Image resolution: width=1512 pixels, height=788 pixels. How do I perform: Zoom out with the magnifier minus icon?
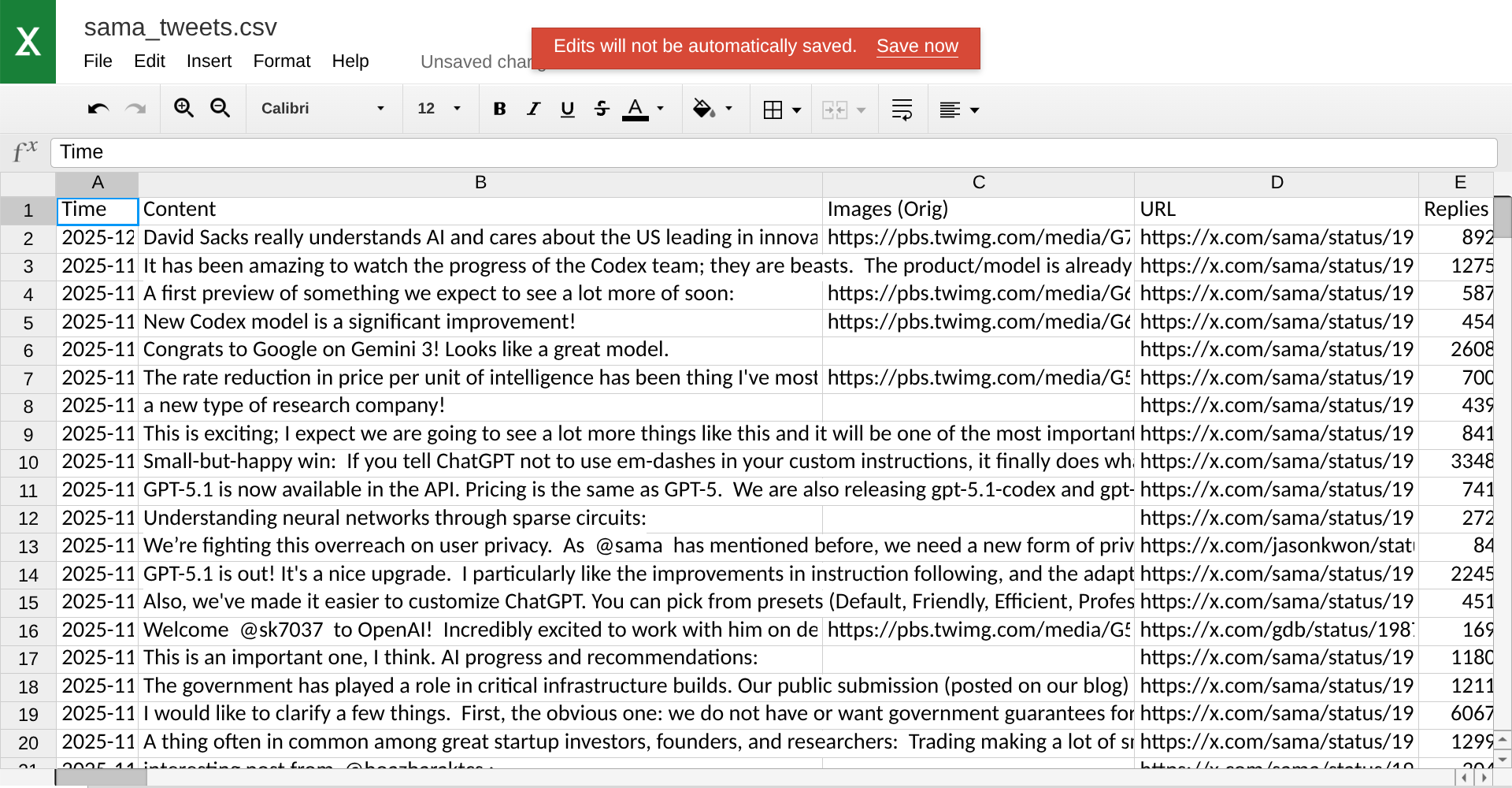coord(220,108)
